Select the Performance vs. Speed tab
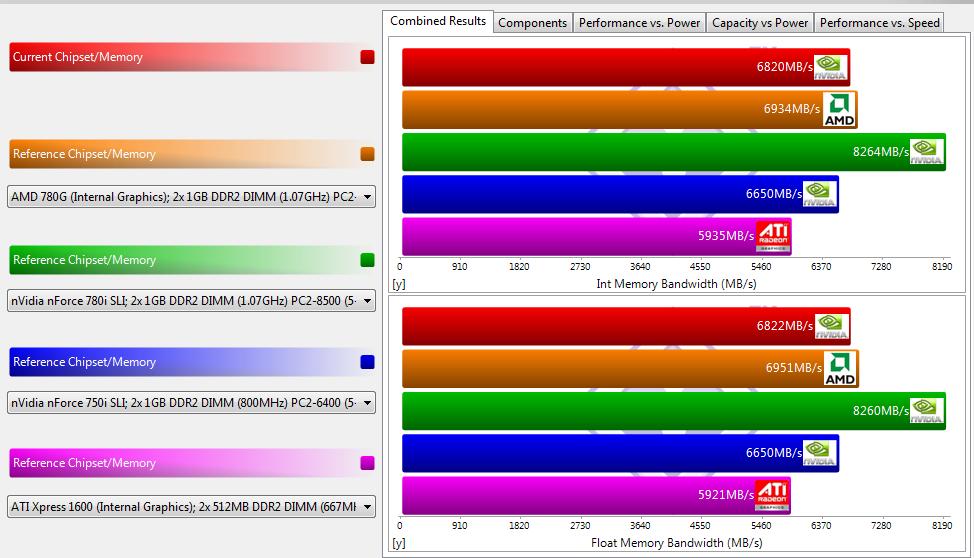Screen dimensions: 974x558 (x=879, y=23)
